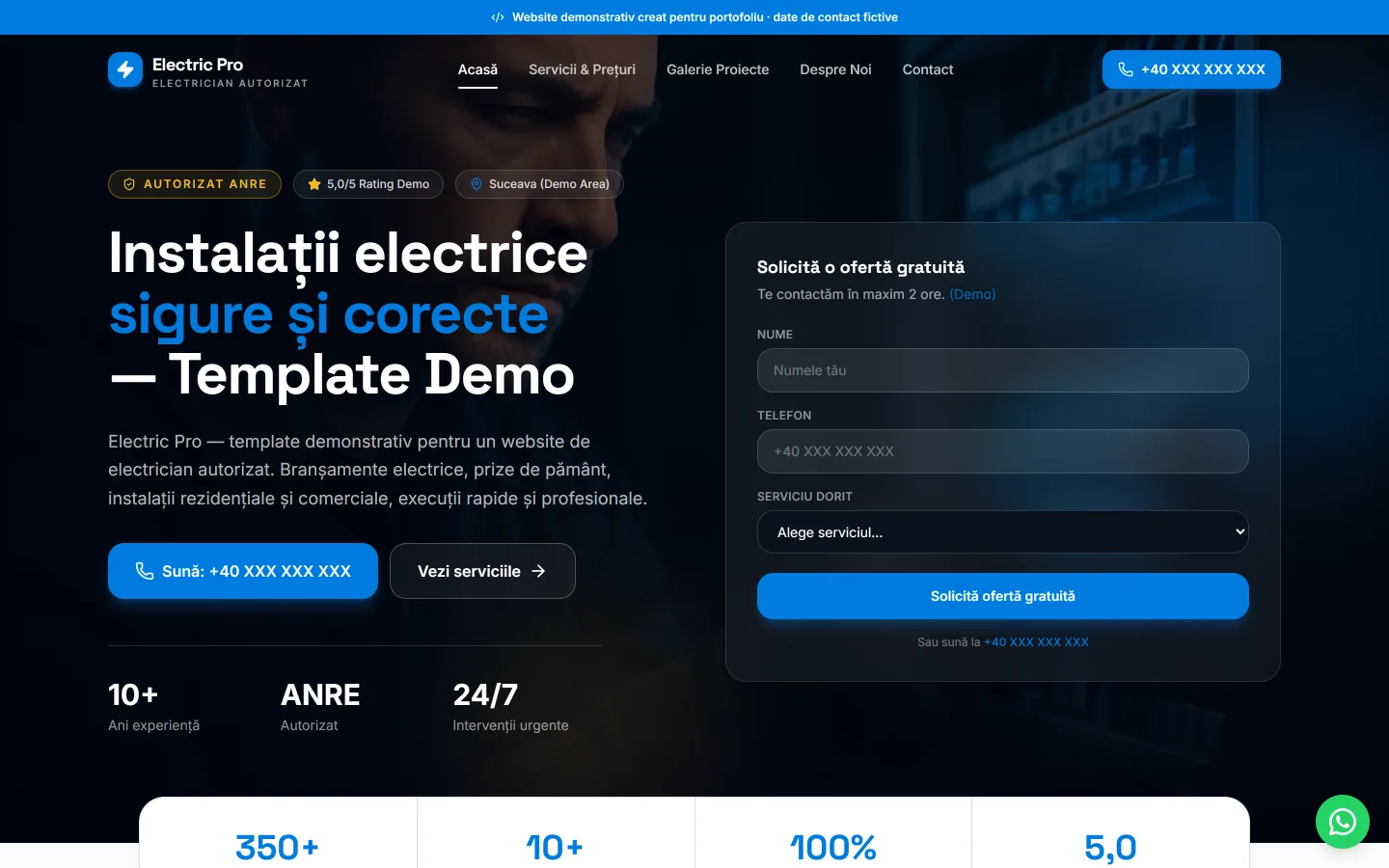Screen dimensions: 1389x868
Task: Click the Solicită o ofertă gratuită heading
Action: pyautogui.click(x=860, y=267)
